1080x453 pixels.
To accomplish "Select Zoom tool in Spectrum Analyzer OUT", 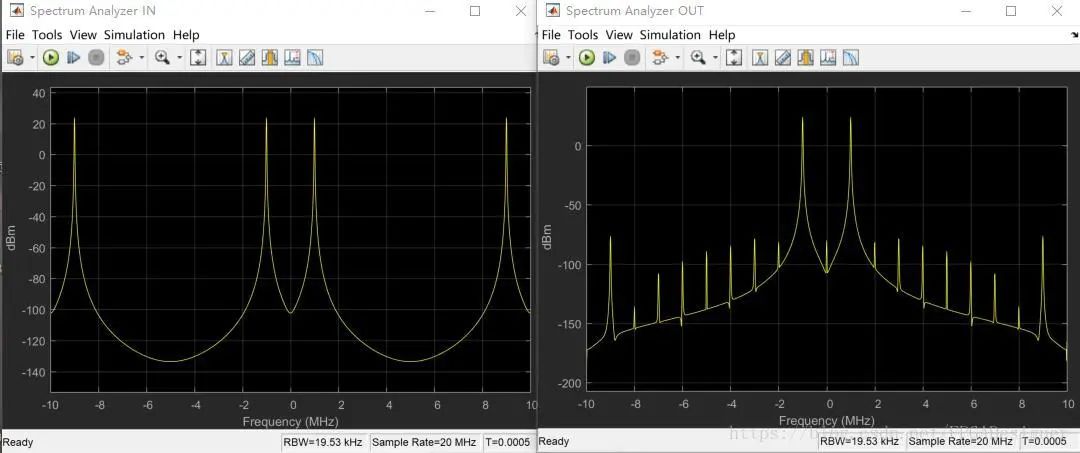I will click(x=698, y=58).
